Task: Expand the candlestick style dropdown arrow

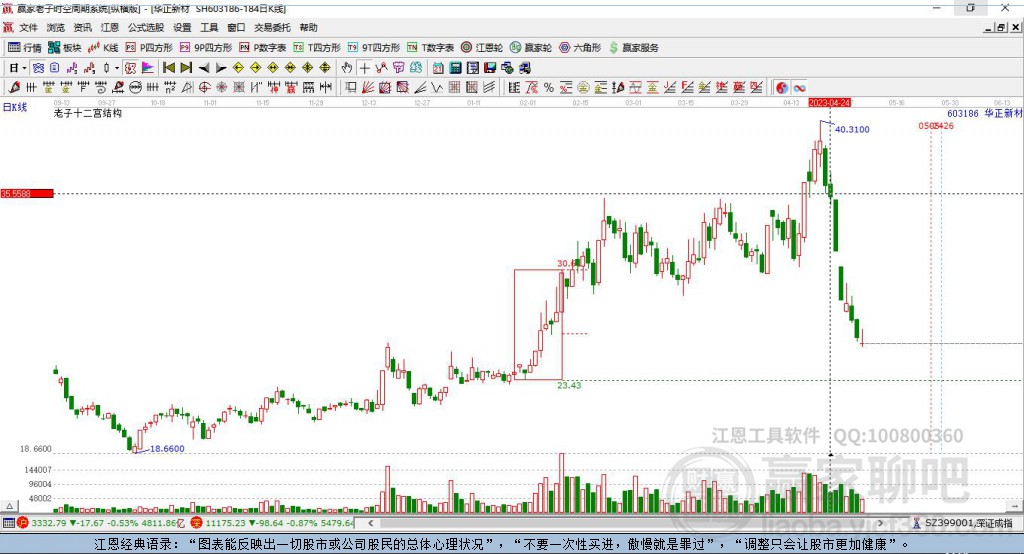Action: (x=117, y=68)
